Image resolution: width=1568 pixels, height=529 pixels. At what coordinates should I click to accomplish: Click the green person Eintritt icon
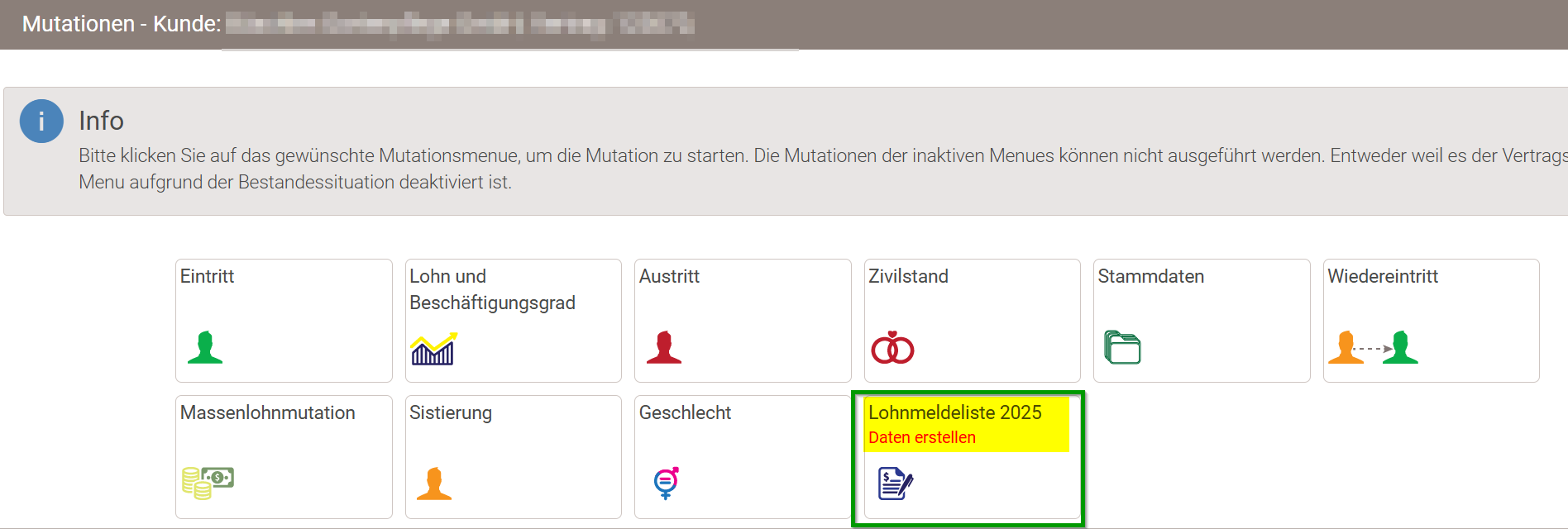pos(205,347)
